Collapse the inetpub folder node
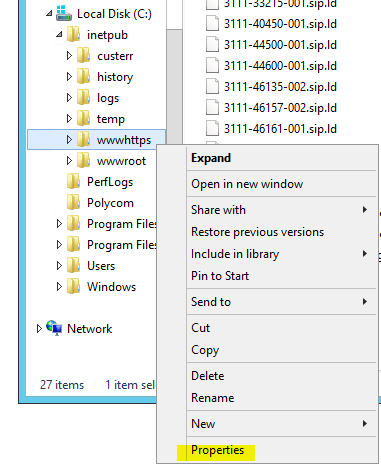The height and width of the screenshot is (464, 381). click(59, 34)
